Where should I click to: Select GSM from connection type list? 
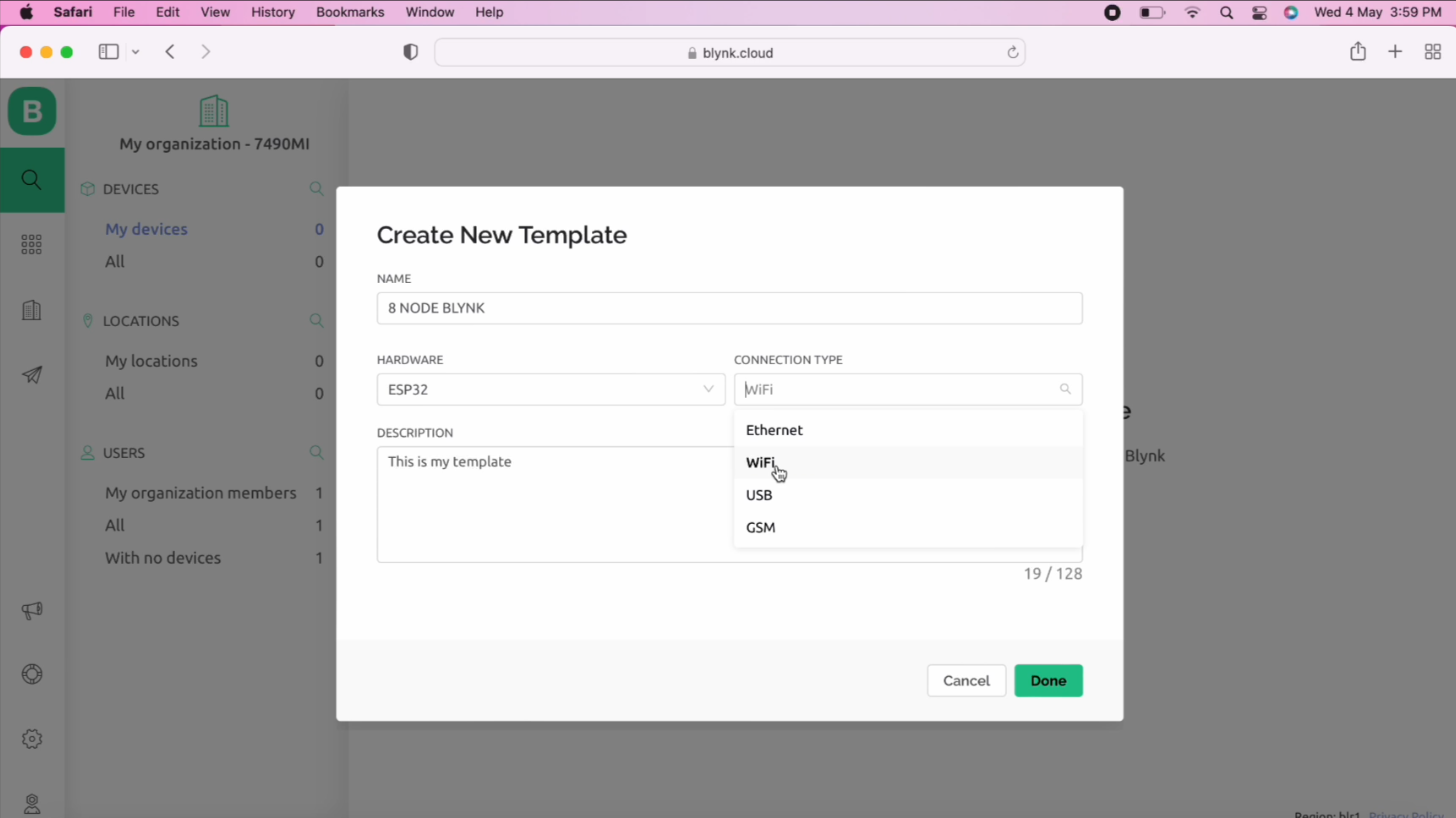(x=908, y=527)
